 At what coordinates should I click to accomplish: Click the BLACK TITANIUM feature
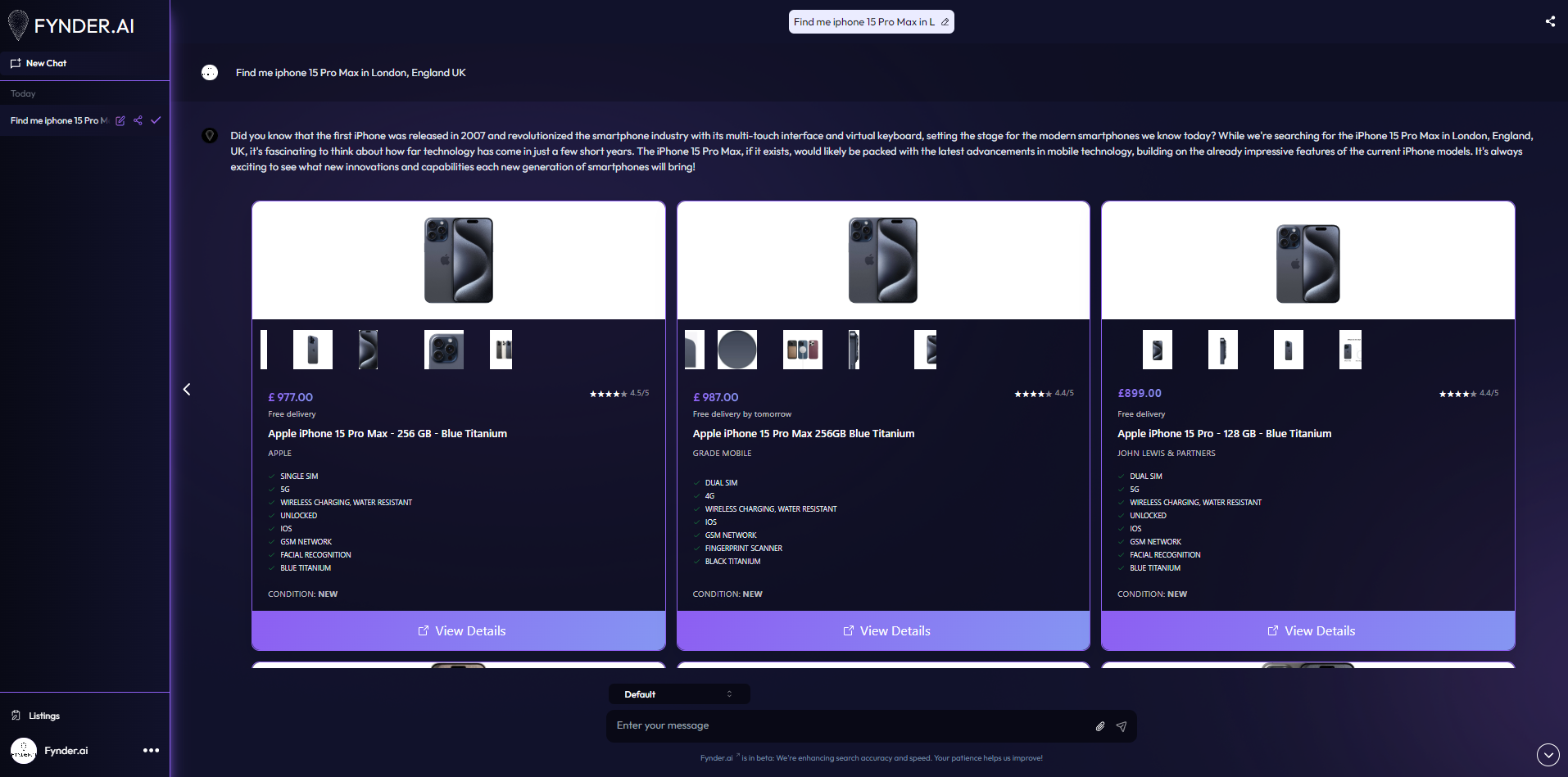coord(733,562)
